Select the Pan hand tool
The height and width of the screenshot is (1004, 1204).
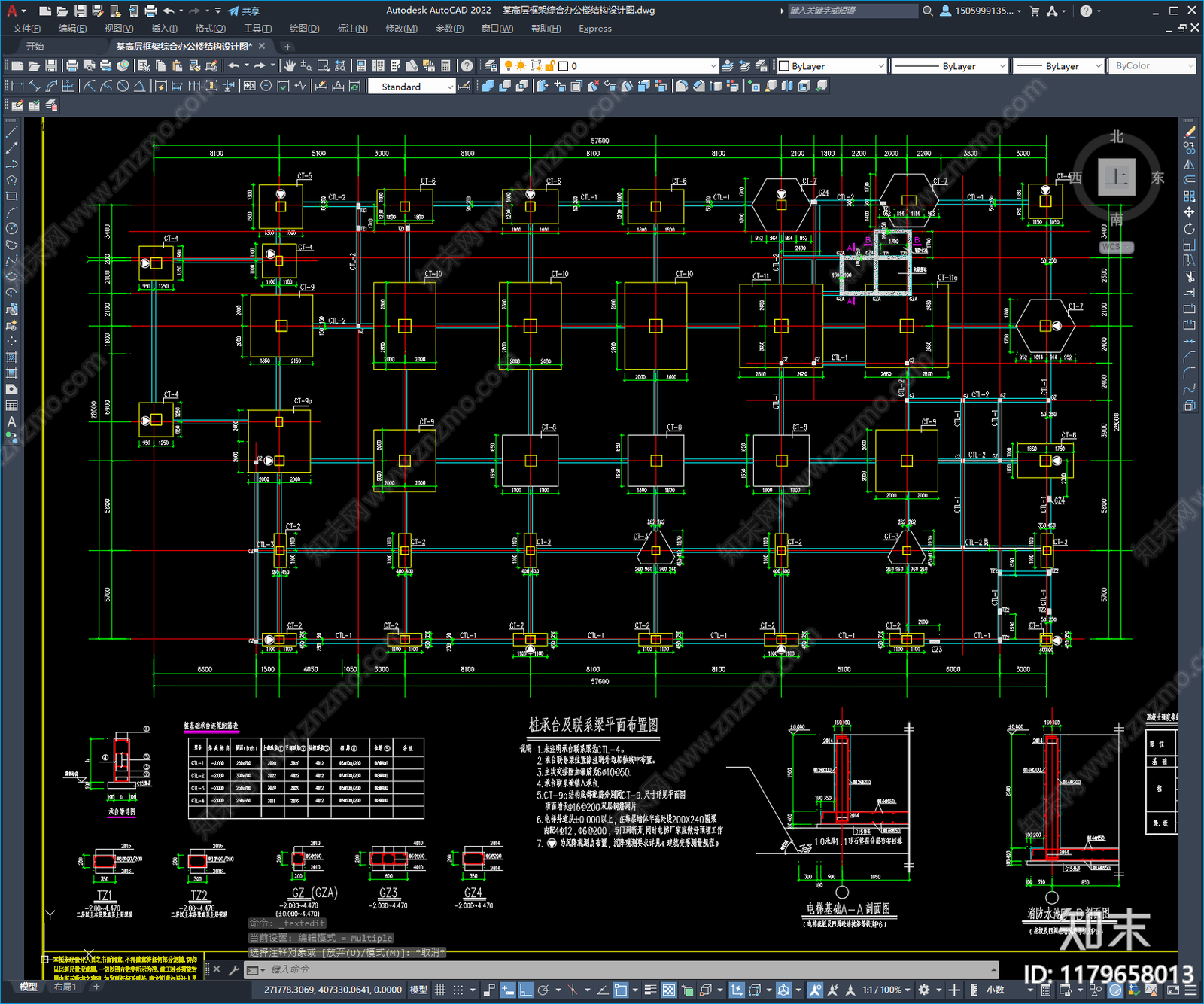[x=290, y=66]
